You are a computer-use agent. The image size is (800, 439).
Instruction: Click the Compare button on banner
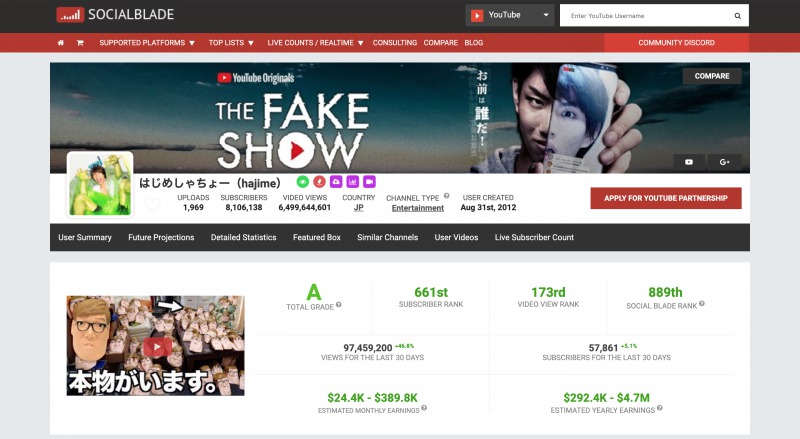click(712, 76)
